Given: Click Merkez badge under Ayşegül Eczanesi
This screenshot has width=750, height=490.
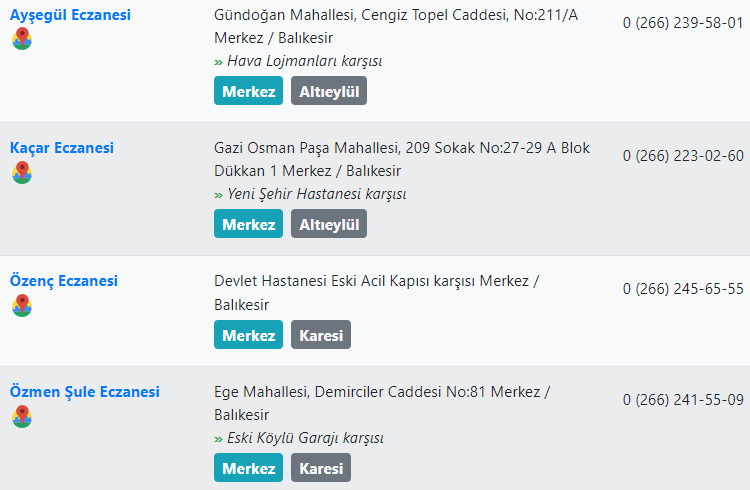Looking at the screenshot, I should (248, 90).
